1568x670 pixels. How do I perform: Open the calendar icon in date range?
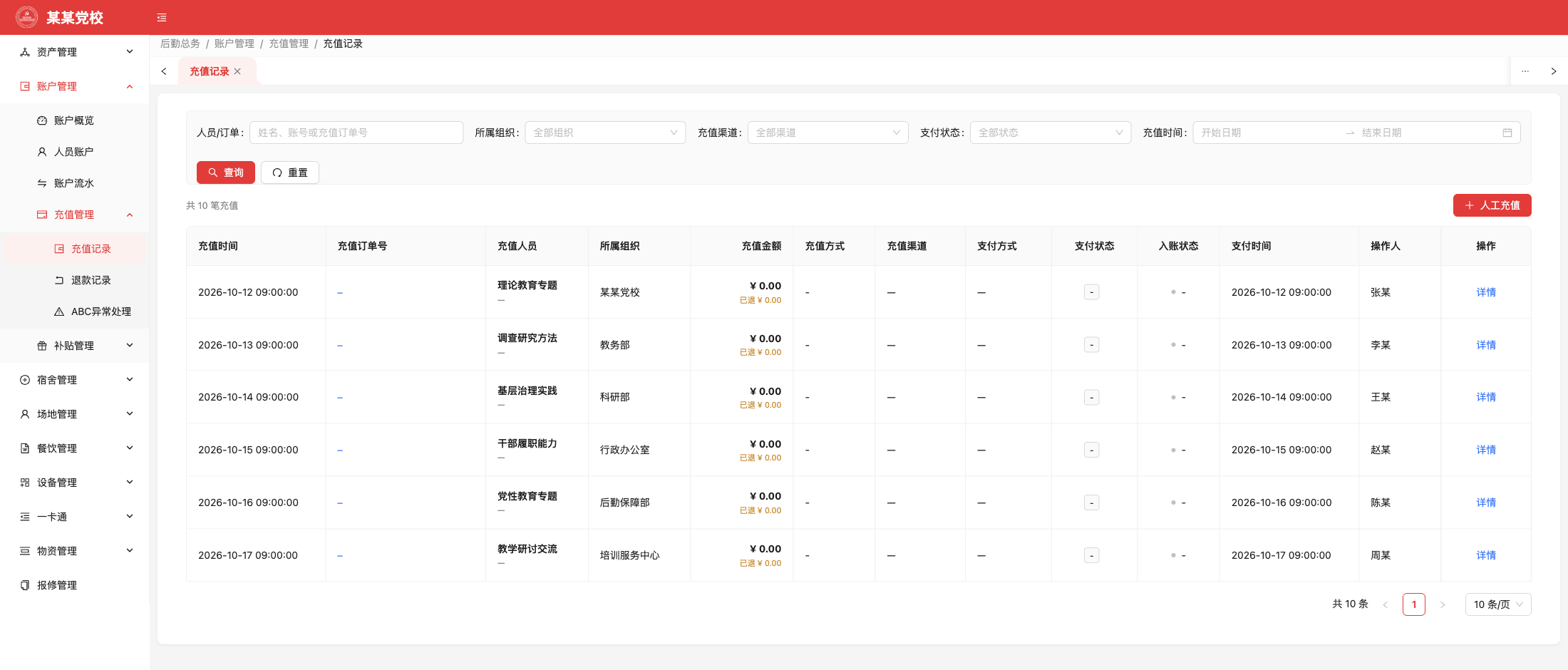[1507, 133]
